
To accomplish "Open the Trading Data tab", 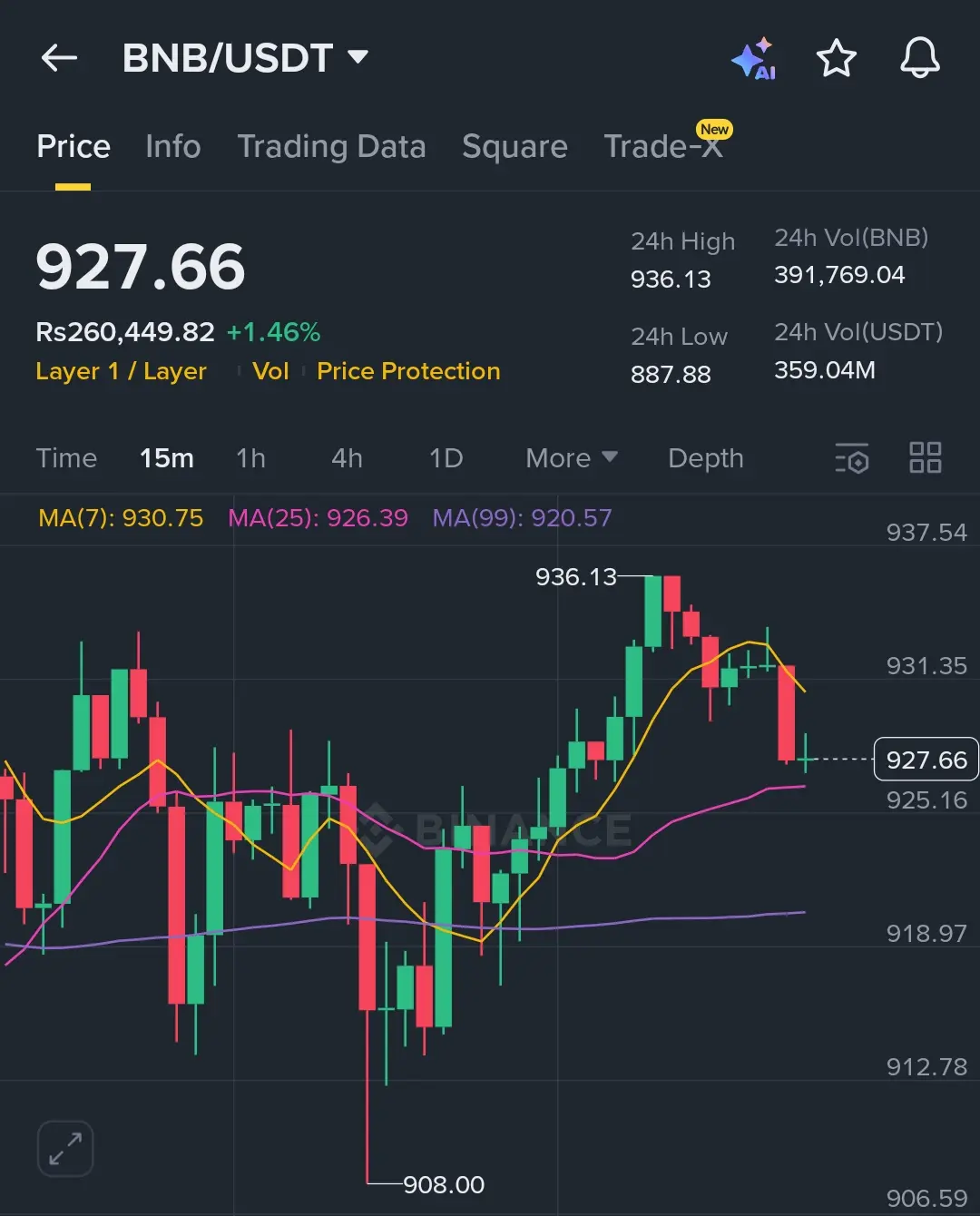I will [x=331, y=147].
